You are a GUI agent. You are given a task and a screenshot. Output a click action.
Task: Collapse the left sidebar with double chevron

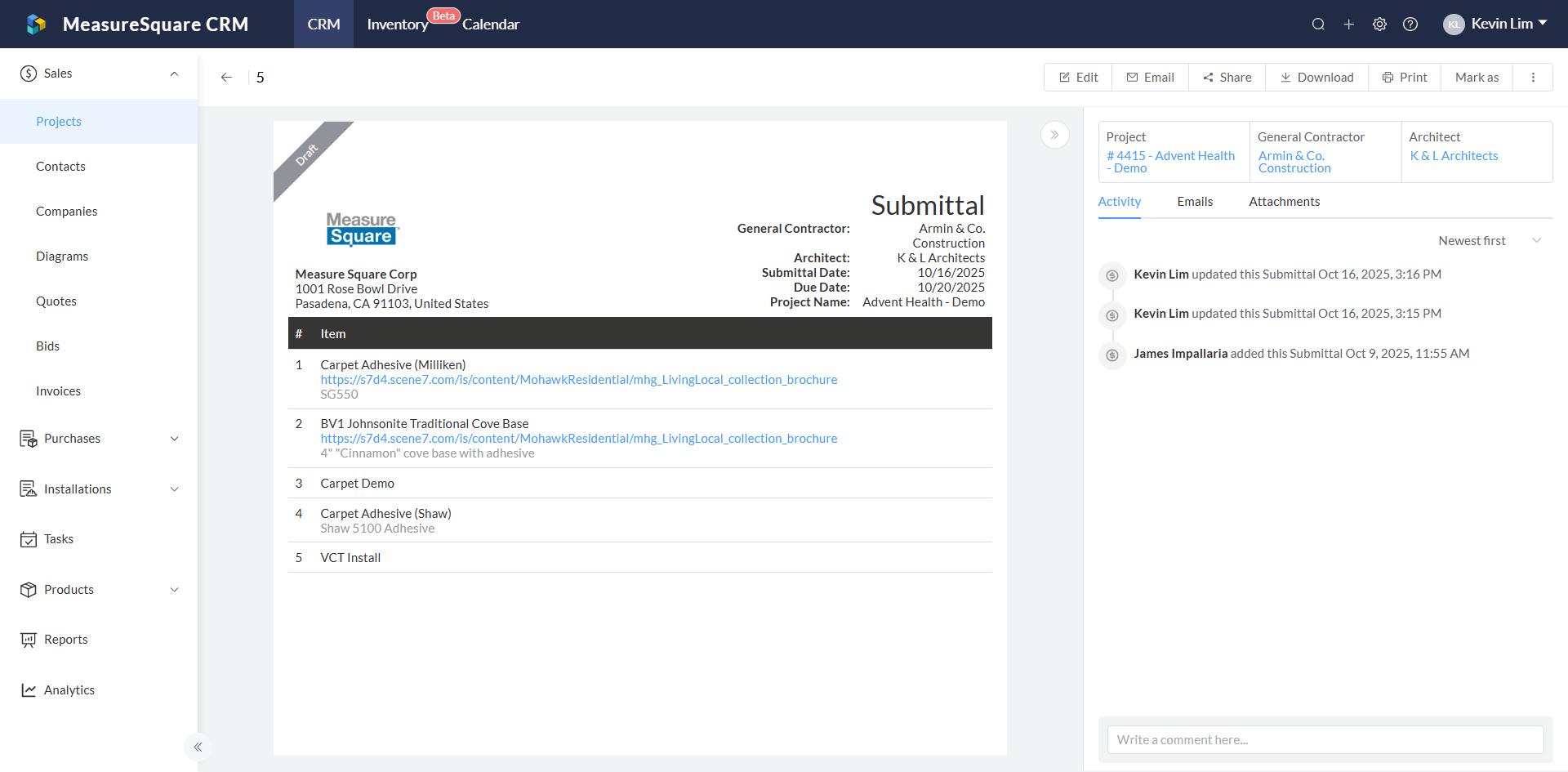pos(198,747)
